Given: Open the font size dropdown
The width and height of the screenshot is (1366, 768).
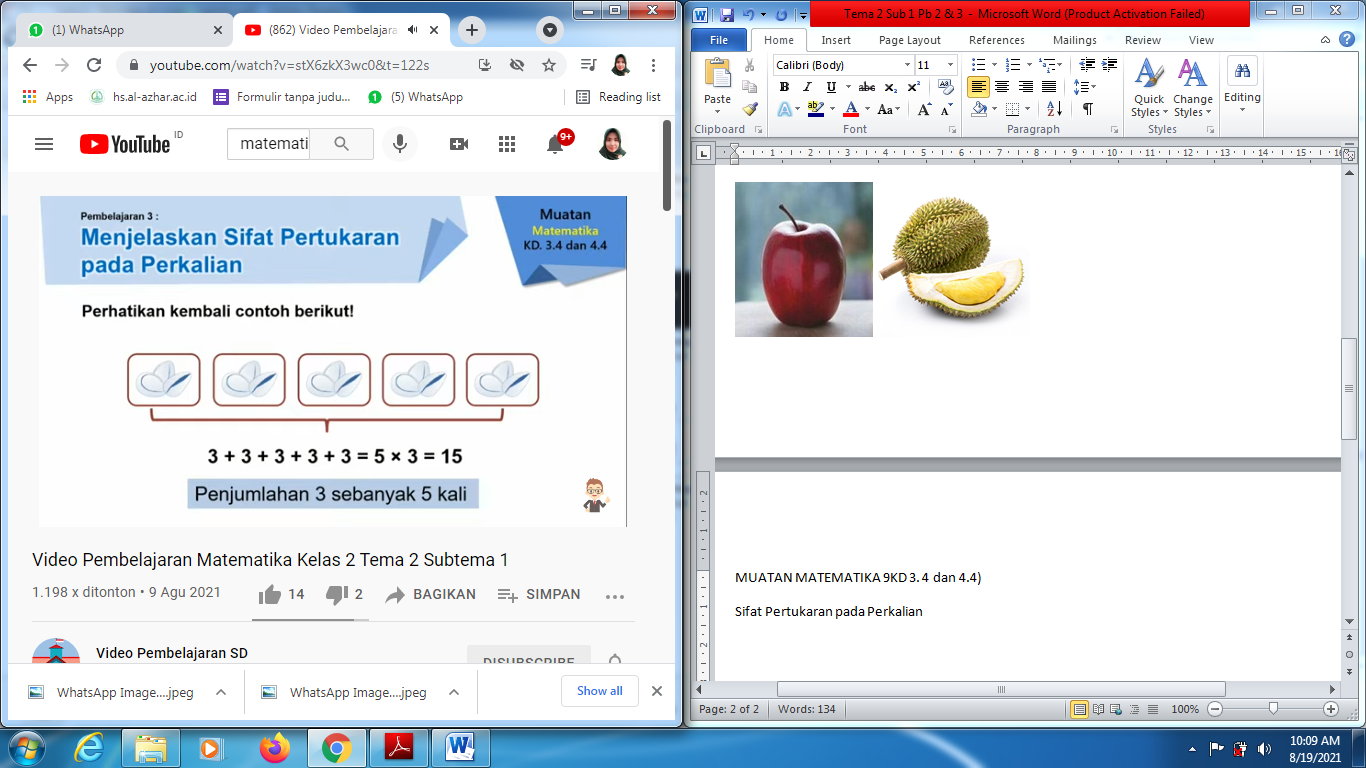Looking at the screenshot, I should tap(950, 65).
